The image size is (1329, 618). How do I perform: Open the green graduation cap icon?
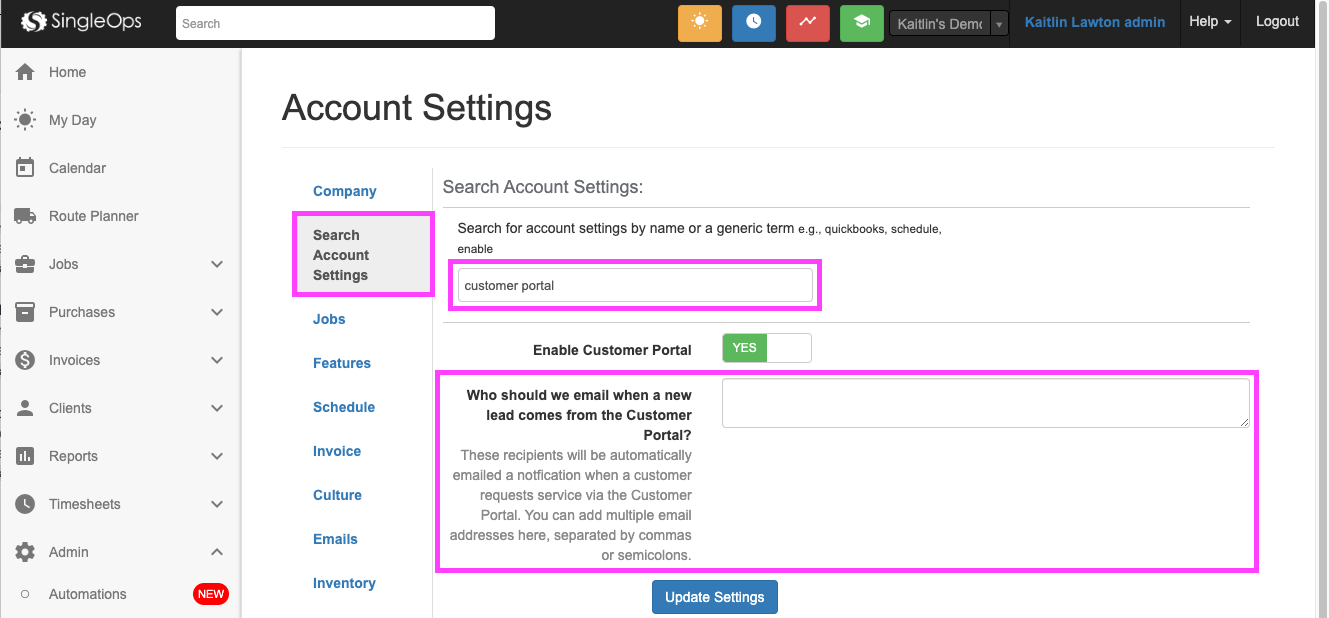click(x=861, y=23)
